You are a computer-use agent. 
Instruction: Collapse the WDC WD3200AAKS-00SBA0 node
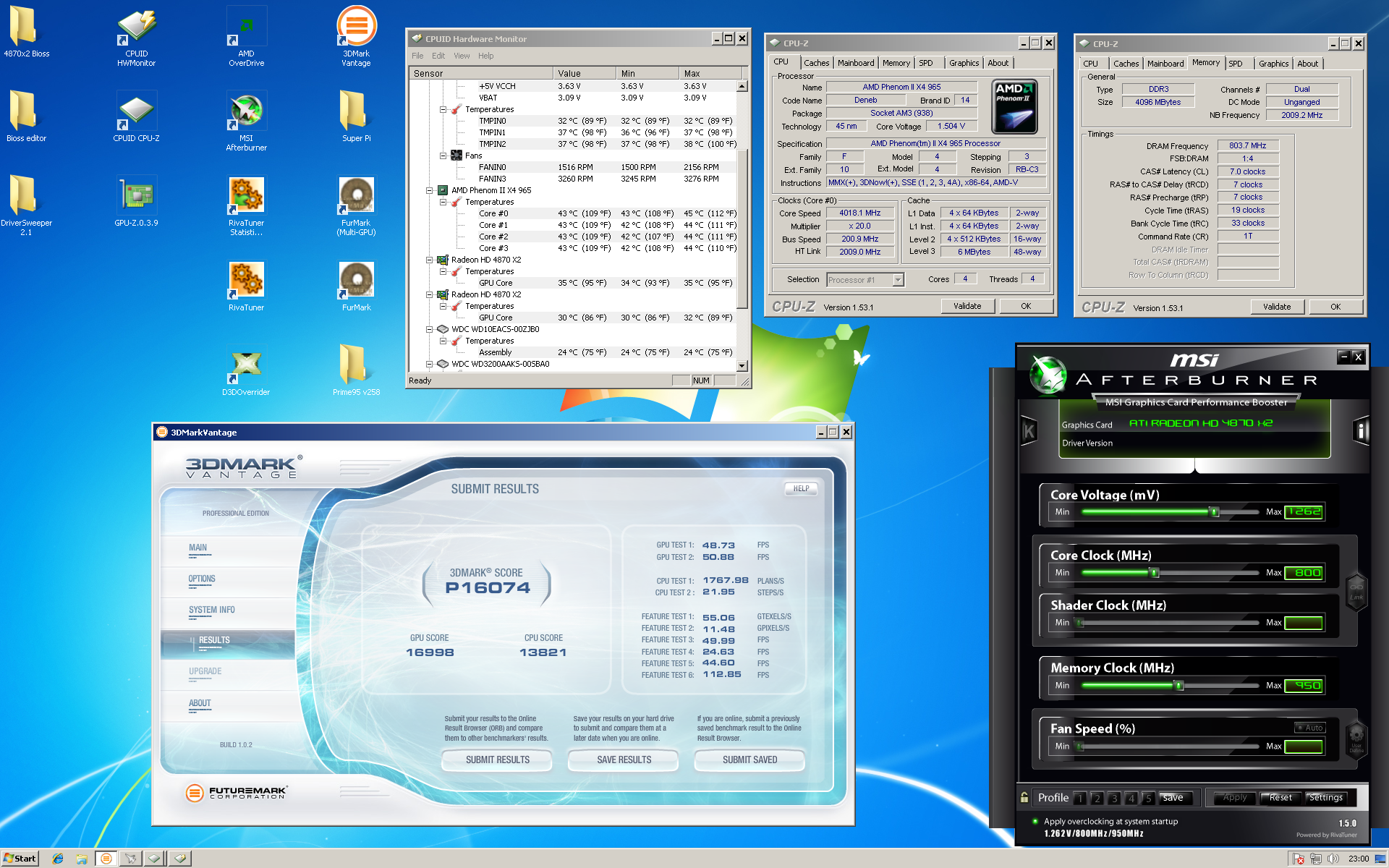[x=429, y=364]
